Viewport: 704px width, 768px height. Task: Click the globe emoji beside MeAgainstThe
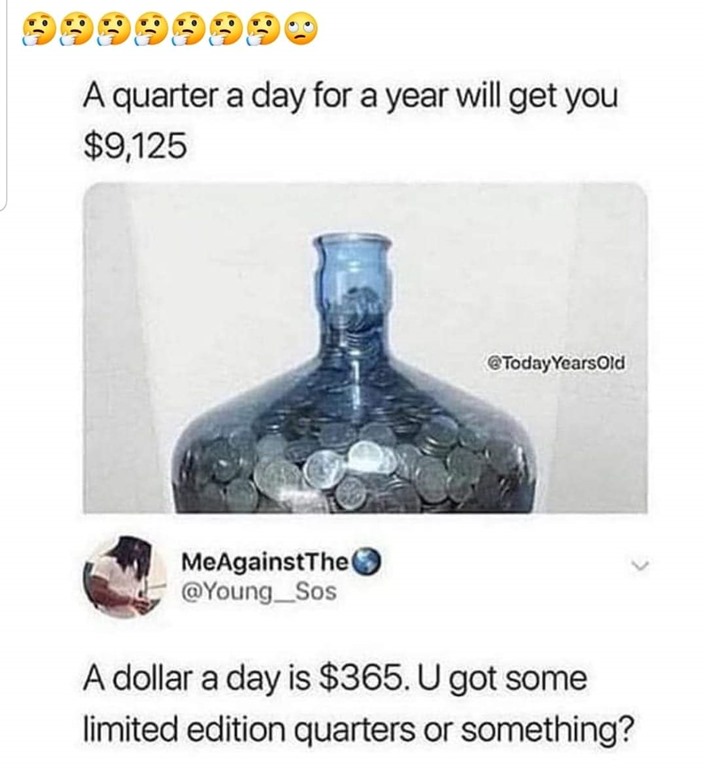366,563
